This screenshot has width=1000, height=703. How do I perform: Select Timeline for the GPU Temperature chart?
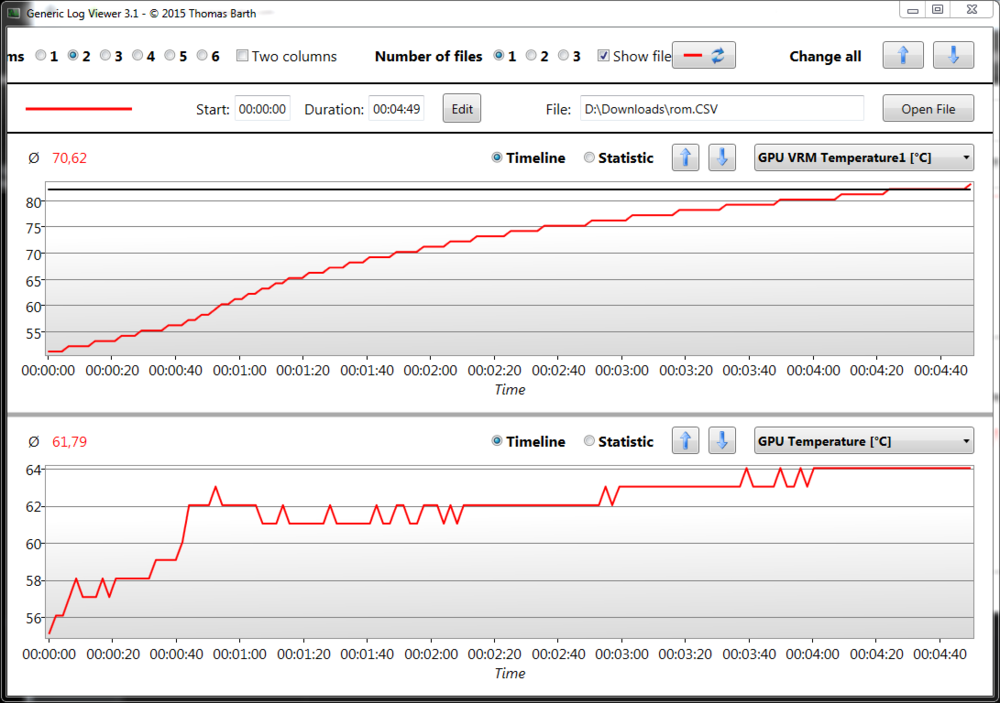[x=497, y=441]
